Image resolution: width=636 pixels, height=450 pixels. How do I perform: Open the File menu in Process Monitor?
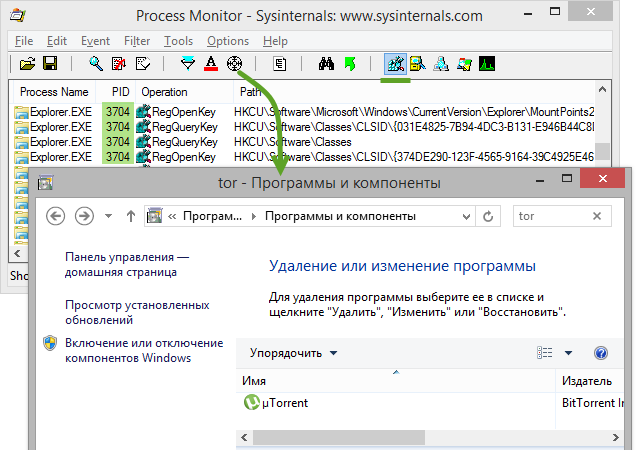(x=24, y=41)
